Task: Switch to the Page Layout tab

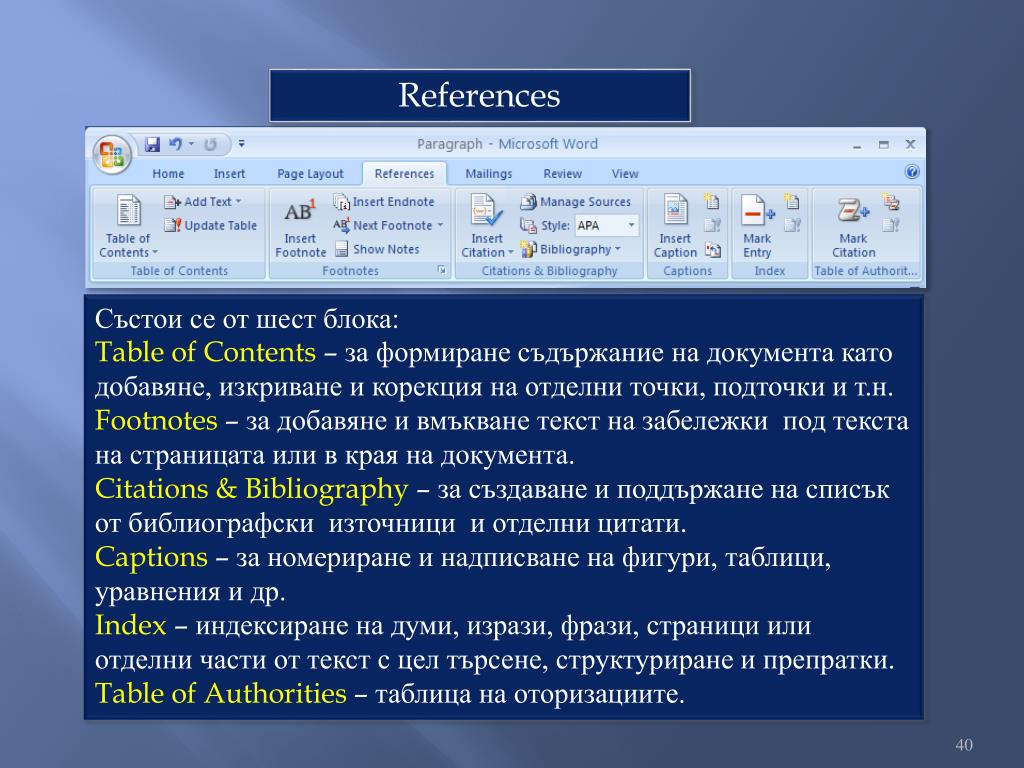Action: [x=310, y=174]
